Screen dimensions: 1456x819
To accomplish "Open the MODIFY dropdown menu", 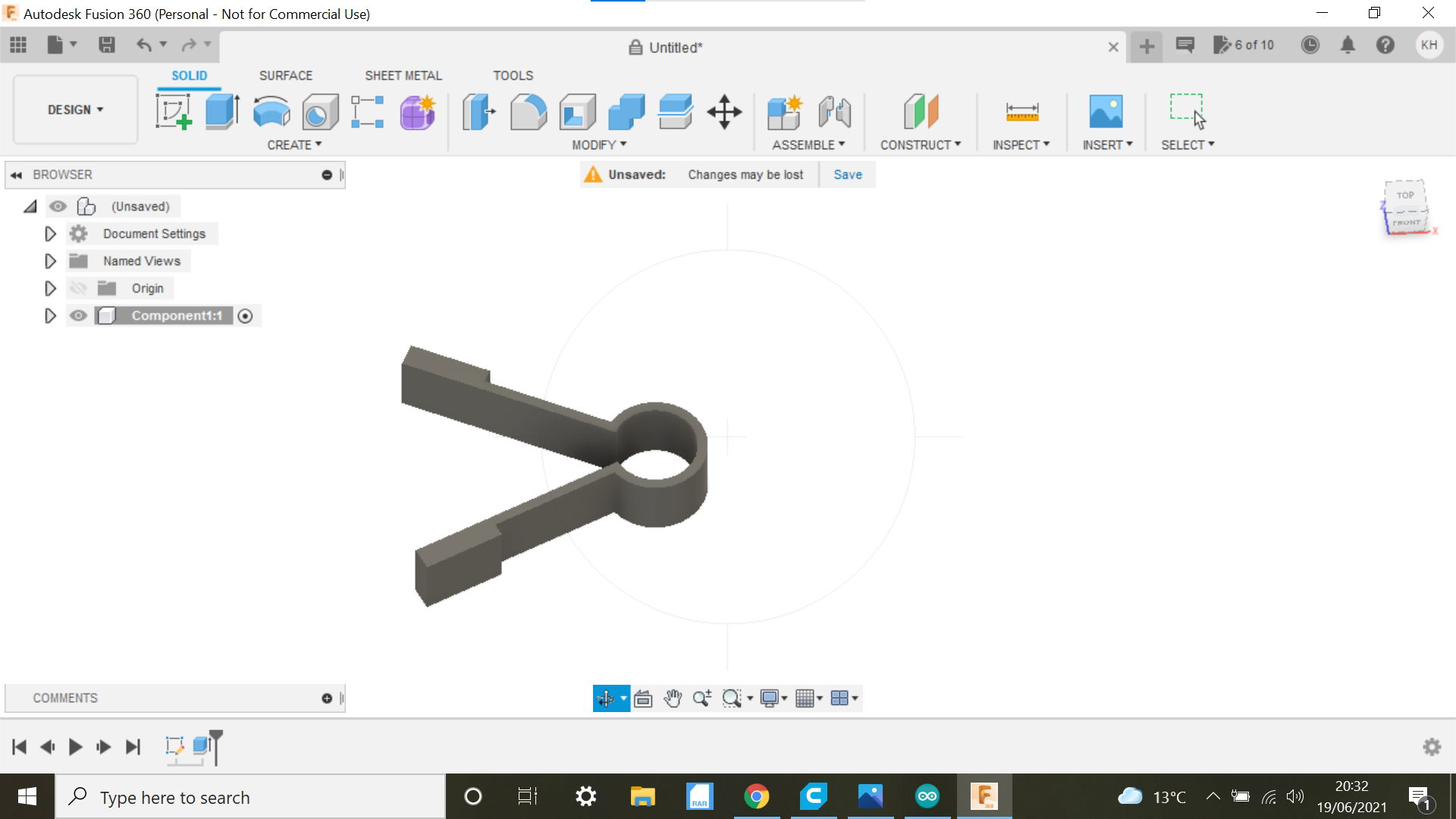I will [599, 145].
